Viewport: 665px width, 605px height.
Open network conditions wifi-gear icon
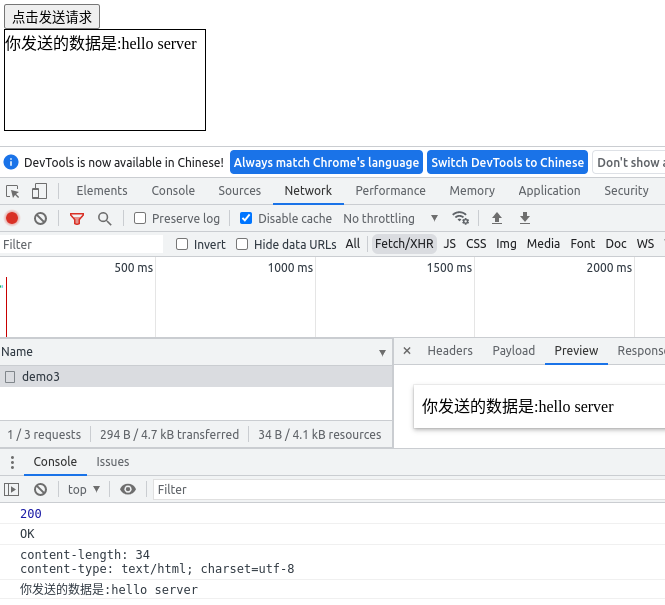(x=461, y=218)
